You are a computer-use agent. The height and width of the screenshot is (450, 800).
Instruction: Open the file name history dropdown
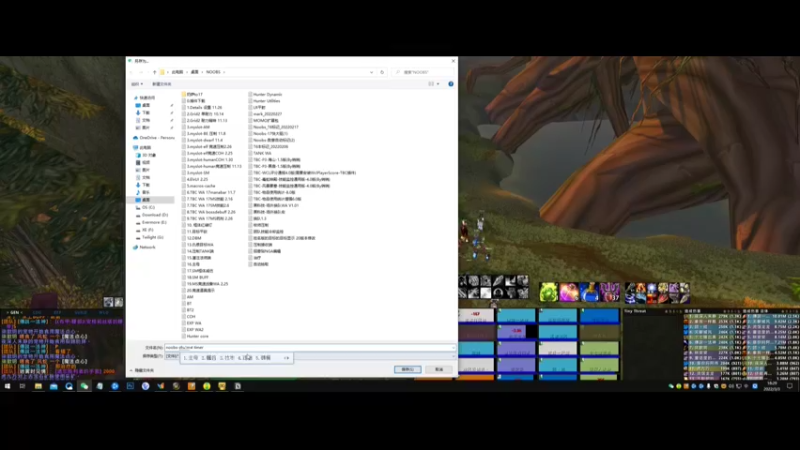[453, 347]
